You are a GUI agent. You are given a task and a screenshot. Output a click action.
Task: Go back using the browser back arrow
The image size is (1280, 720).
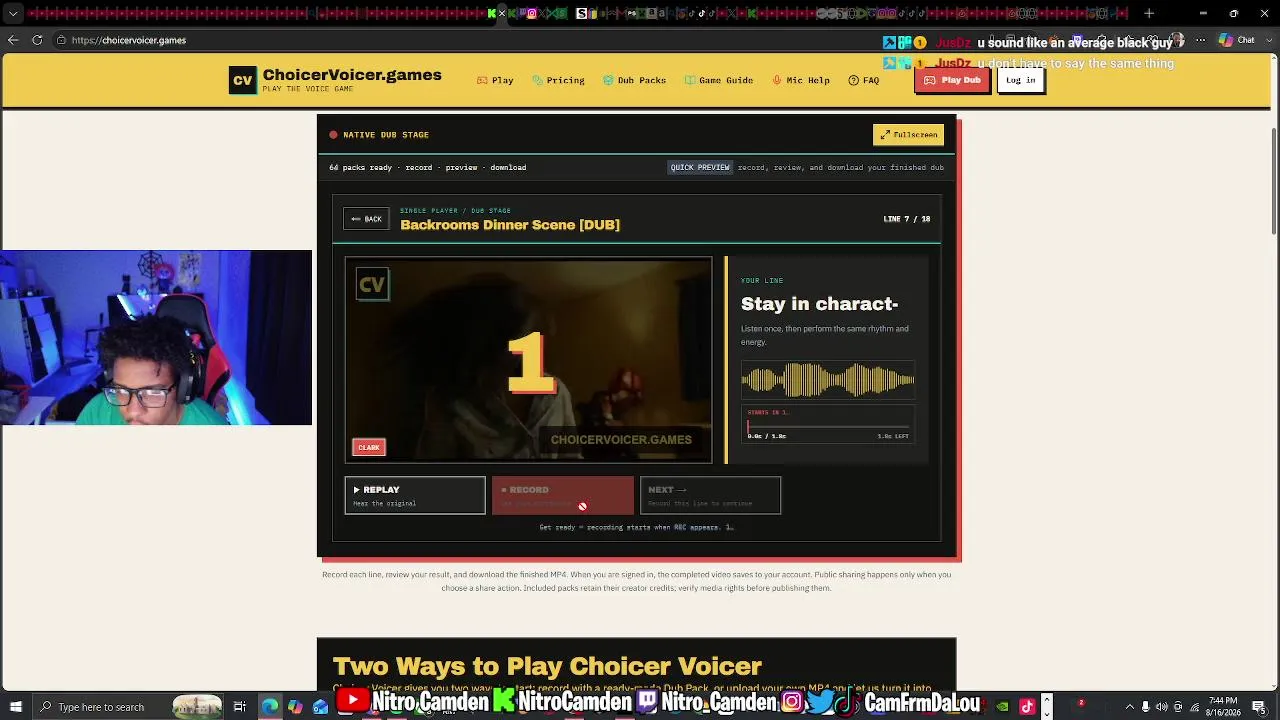[x=13, y=40]
